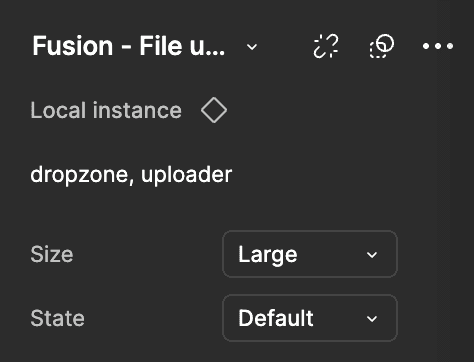Click the word uploader in the description
474x362 pixels.
(186, 175)
